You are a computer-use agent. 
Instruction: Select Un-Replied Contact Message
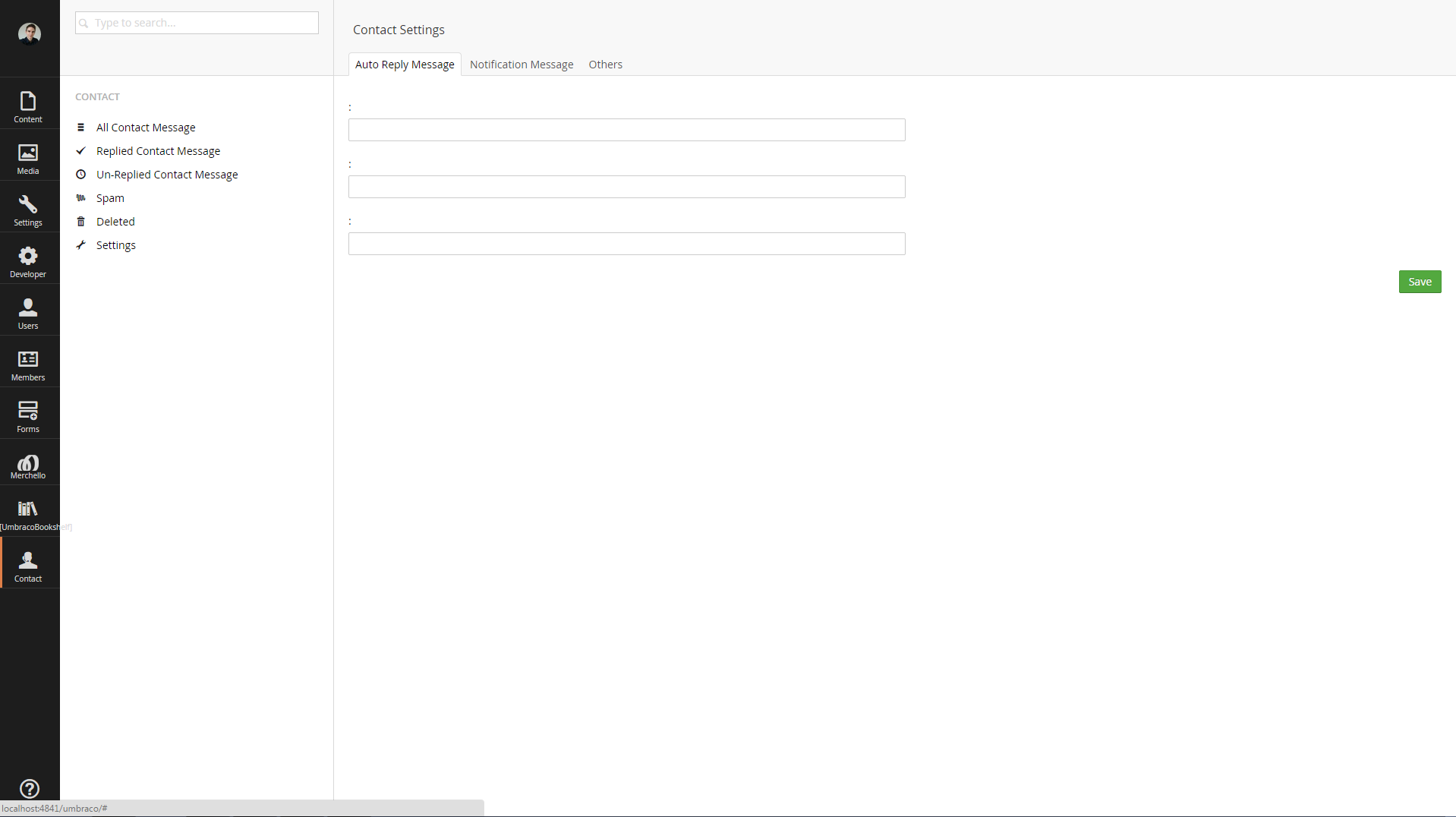pos(167,175)
